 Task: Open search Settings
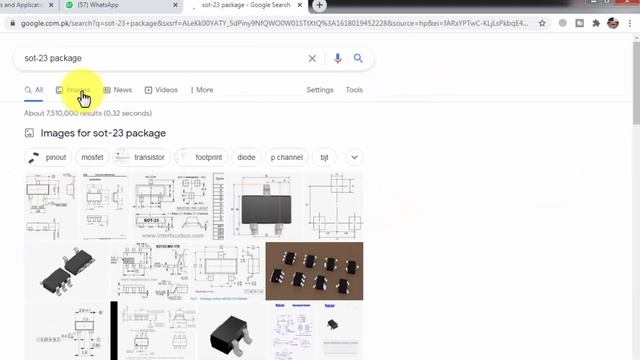point(320,90)
